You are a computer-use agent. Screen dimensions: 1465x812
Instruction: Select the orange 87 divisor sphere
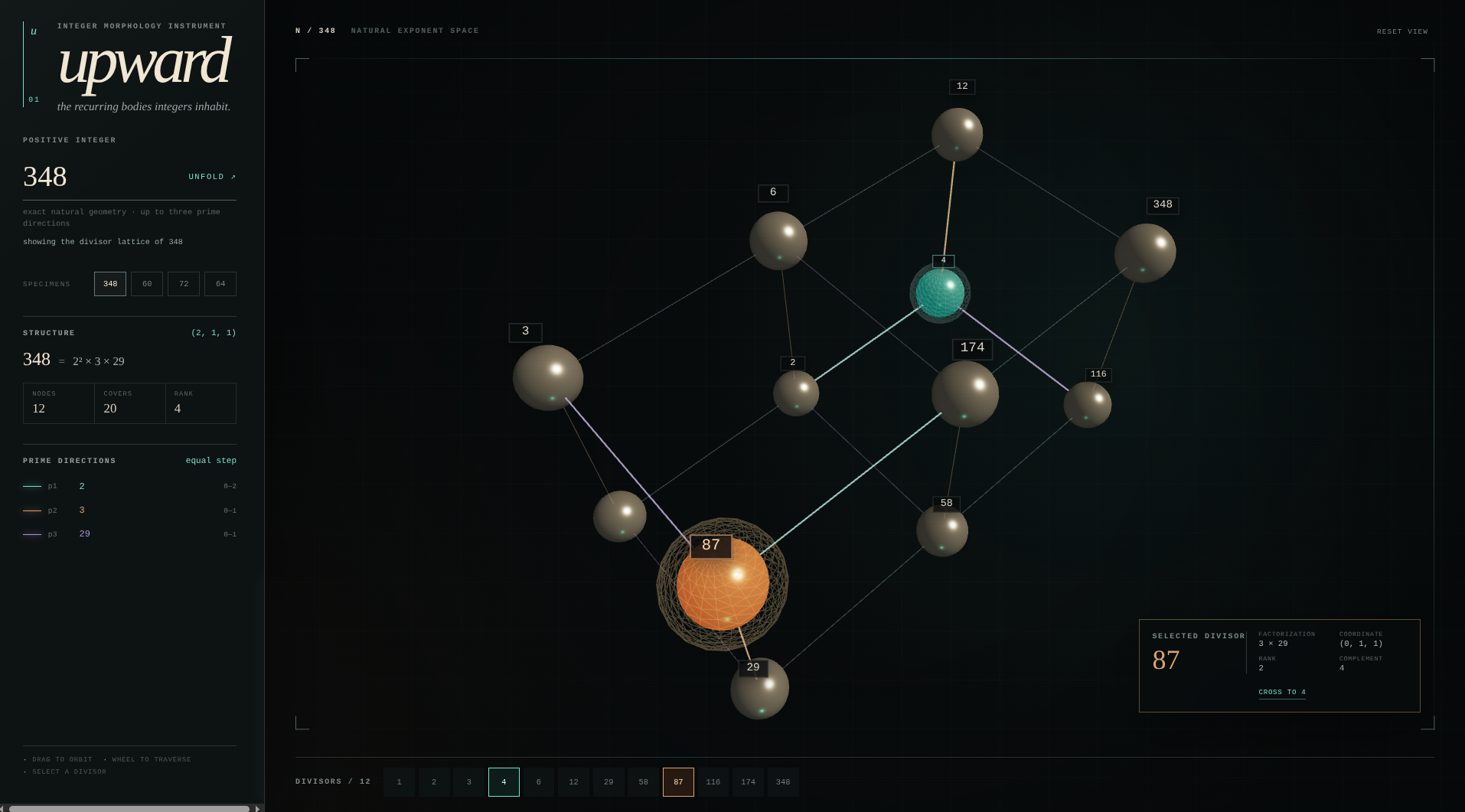(723, 585)
